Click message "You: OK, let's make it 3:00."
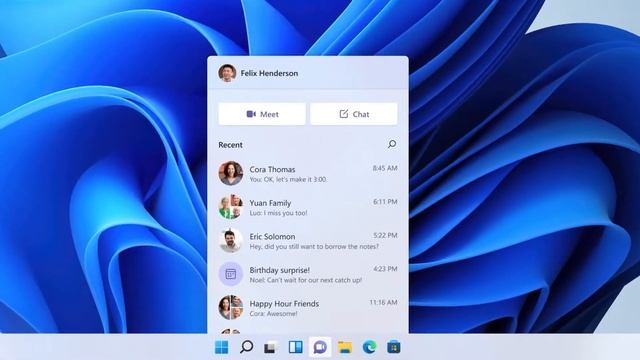 [x=289, y=179]
